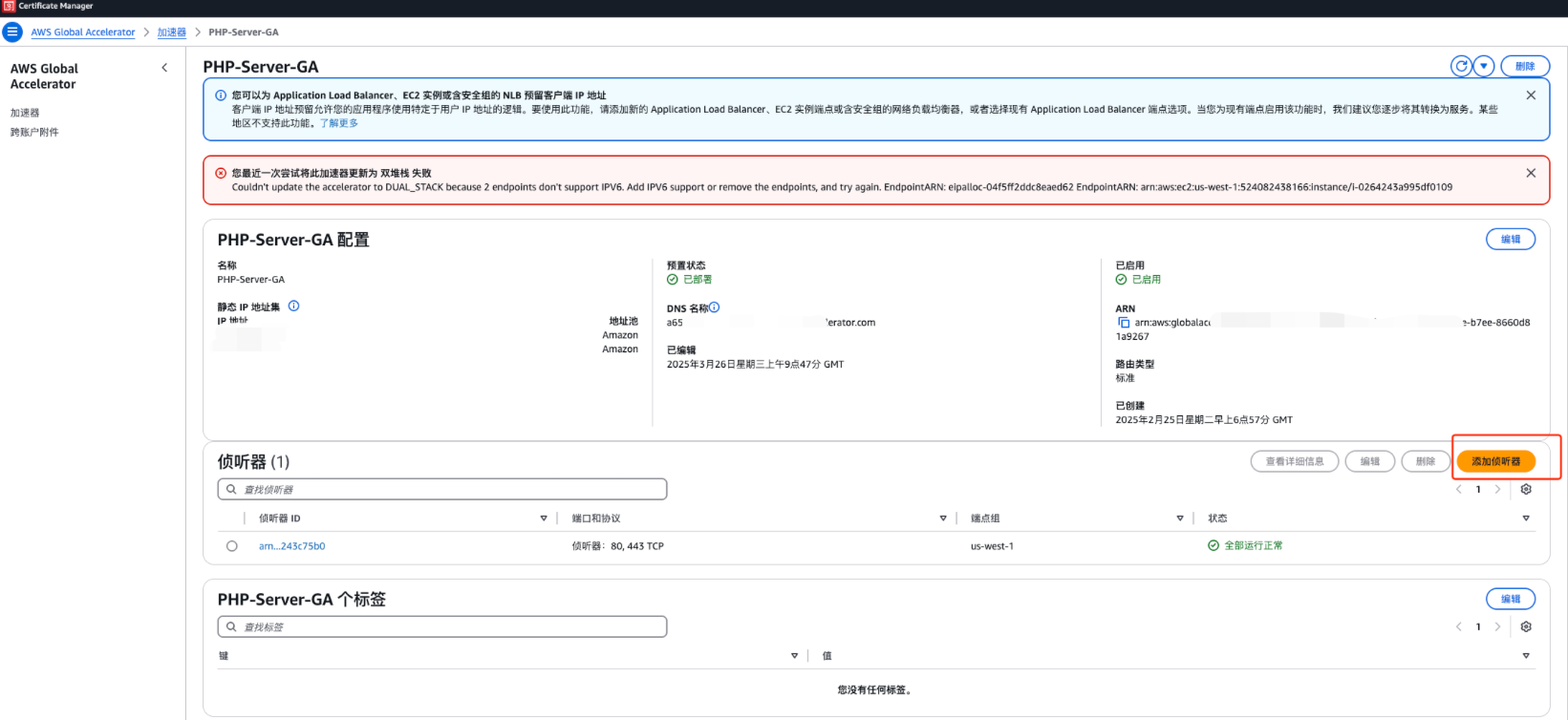Screen dimensions: 1568x720
Task: Edit the PHP-Server-GA 配置 section
Action: pos(1511,240)
